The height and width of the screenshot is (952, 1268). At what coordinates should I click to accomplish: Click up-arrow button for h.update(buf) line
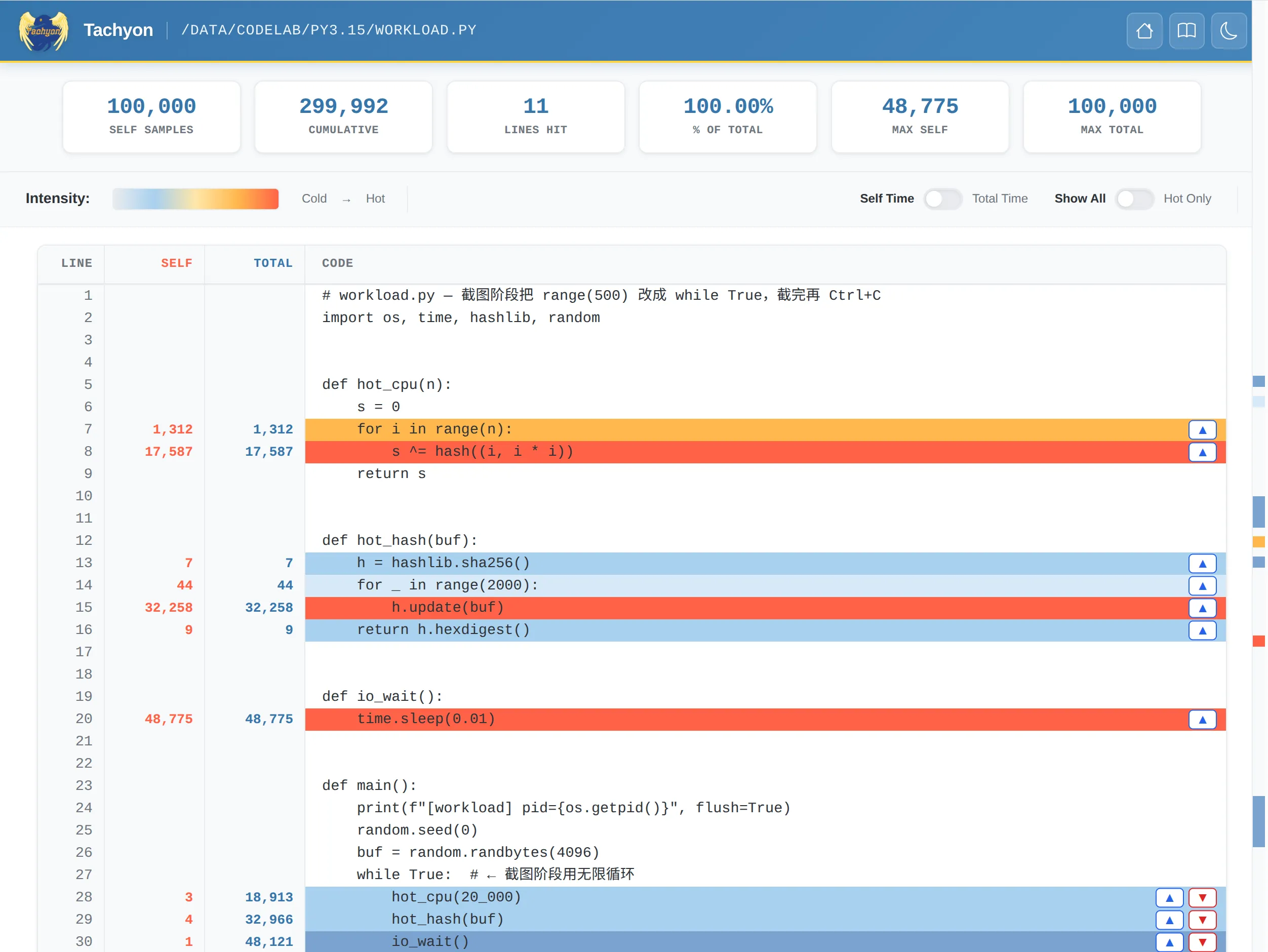point(1202,608)
